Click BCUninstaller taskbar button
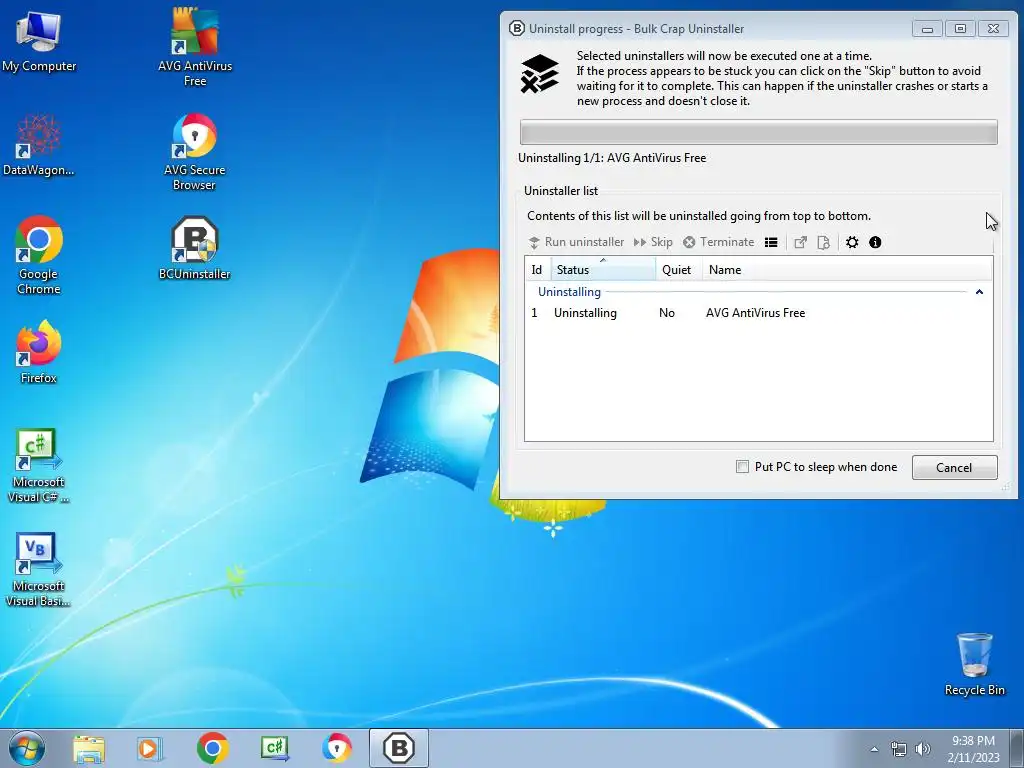This screenshot has height=768, width=1024. 398,748
